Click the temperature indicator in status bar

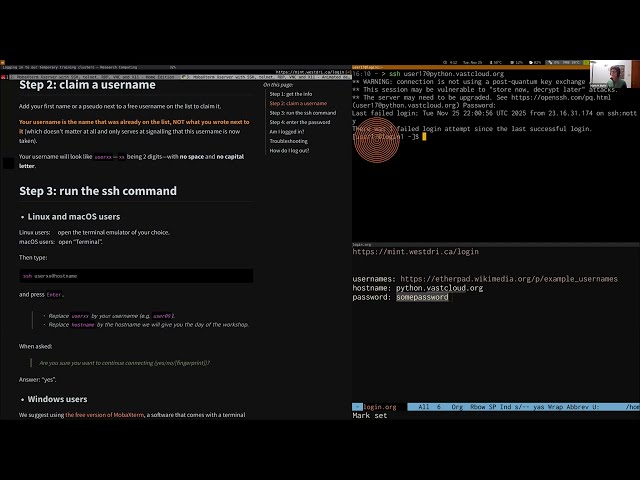496,62
